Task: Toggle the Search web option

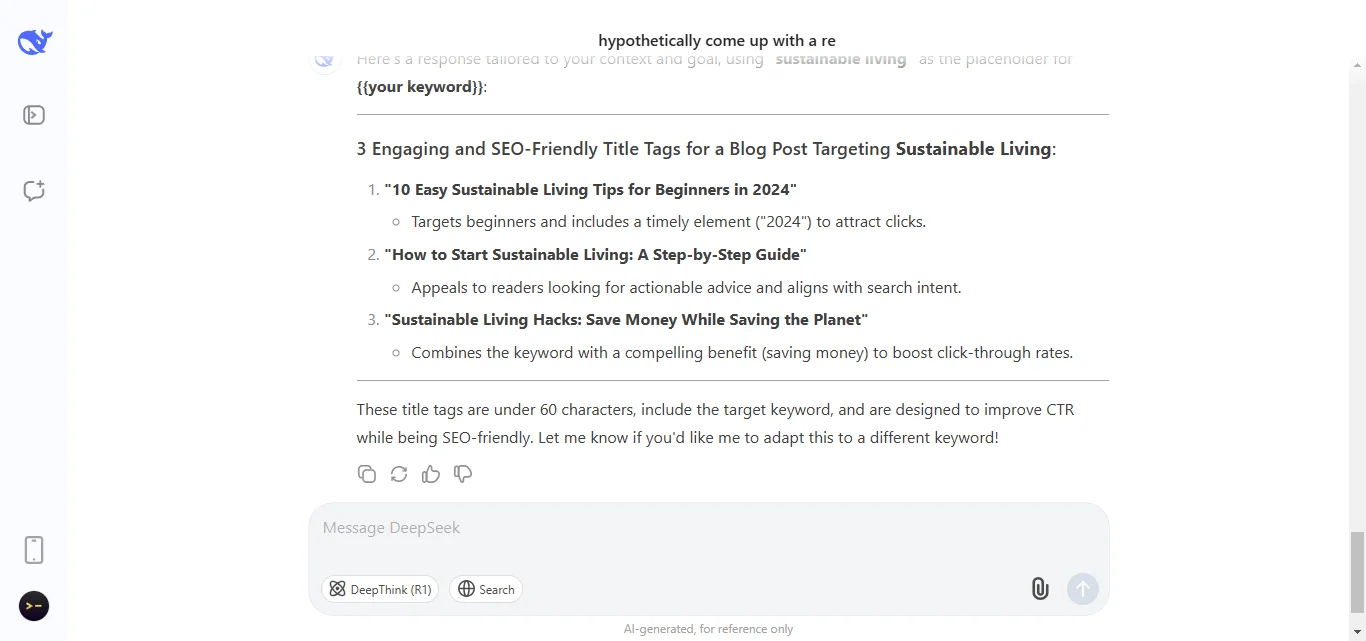Action: [486, 589]
